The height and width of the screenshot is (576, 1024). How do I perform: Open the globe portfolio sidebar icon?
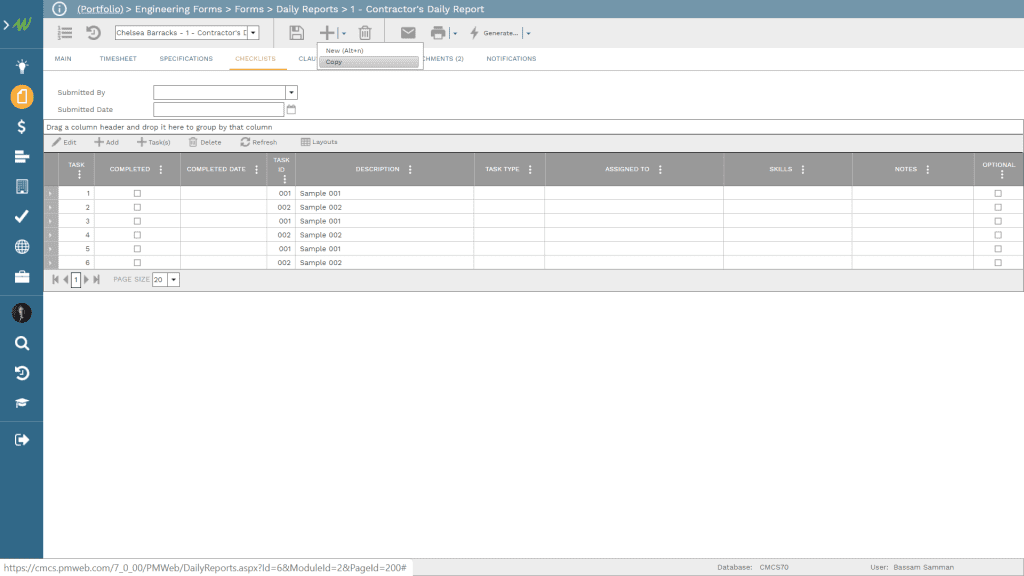tap(22, 247)
